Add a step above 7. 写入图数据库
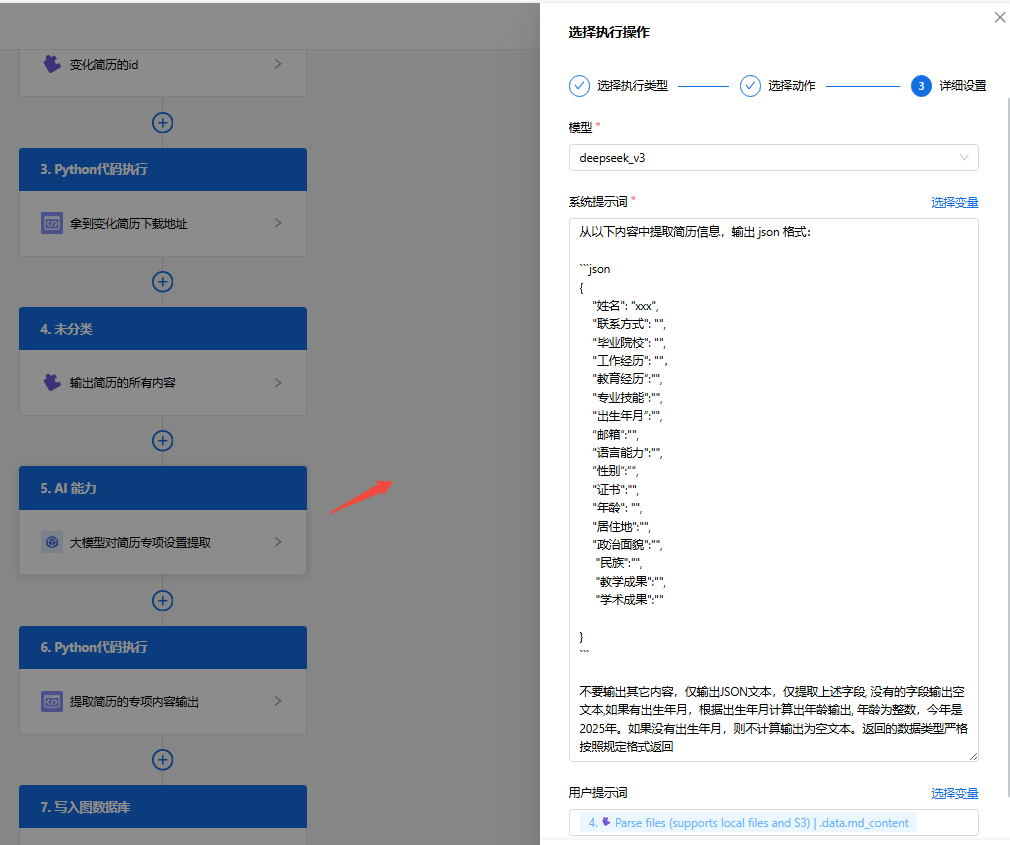1010x845 pixels. (162, 759)
